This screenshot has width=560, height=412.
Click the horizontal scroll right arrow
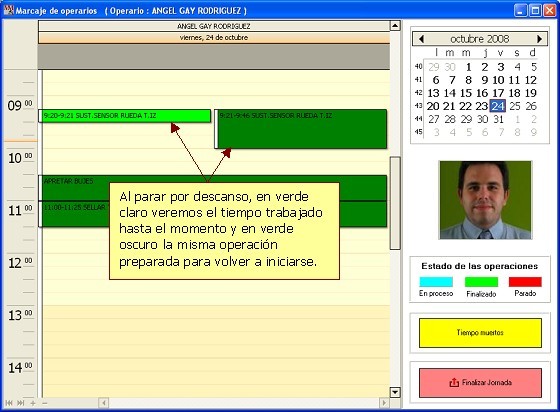(384, 403)
